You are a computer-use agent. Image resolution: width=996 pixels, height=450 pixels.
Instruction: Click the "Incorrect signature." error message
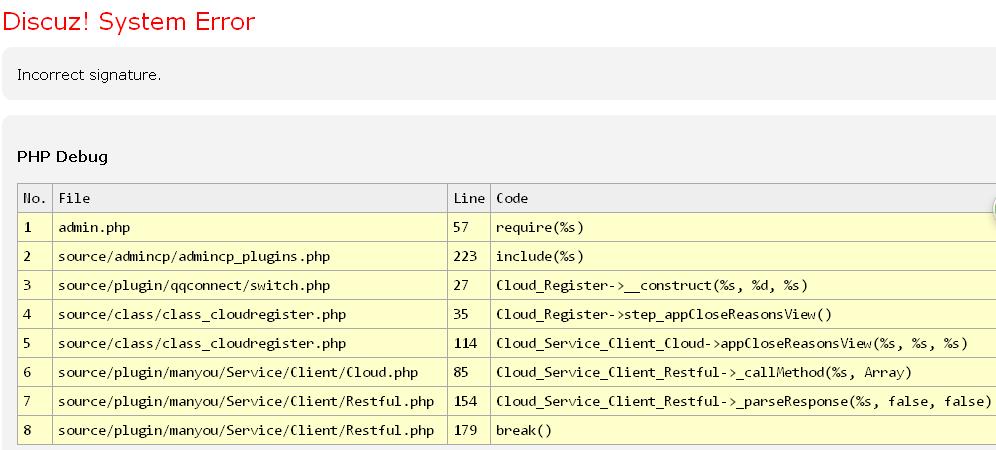pyautogui.click(x=89, y=75)
